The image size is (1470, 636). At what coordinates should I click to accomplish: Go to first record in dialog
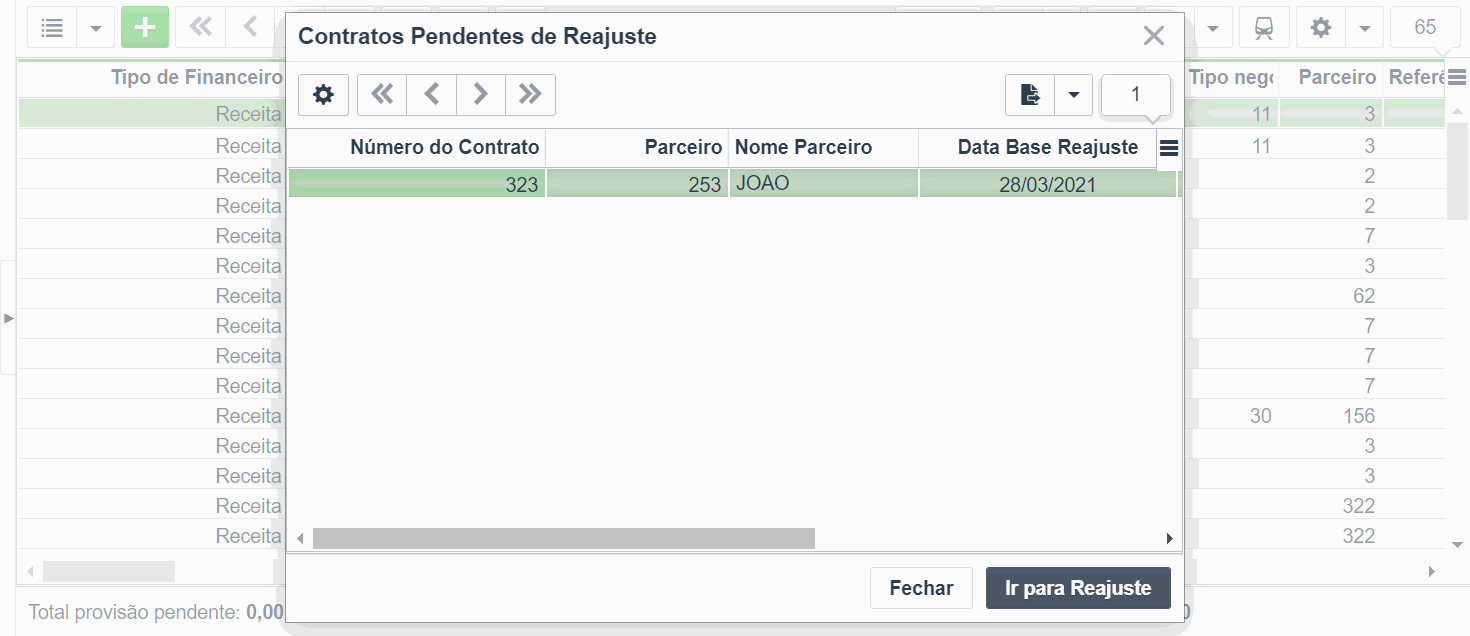pyautogui.click(x=382, y=95)
